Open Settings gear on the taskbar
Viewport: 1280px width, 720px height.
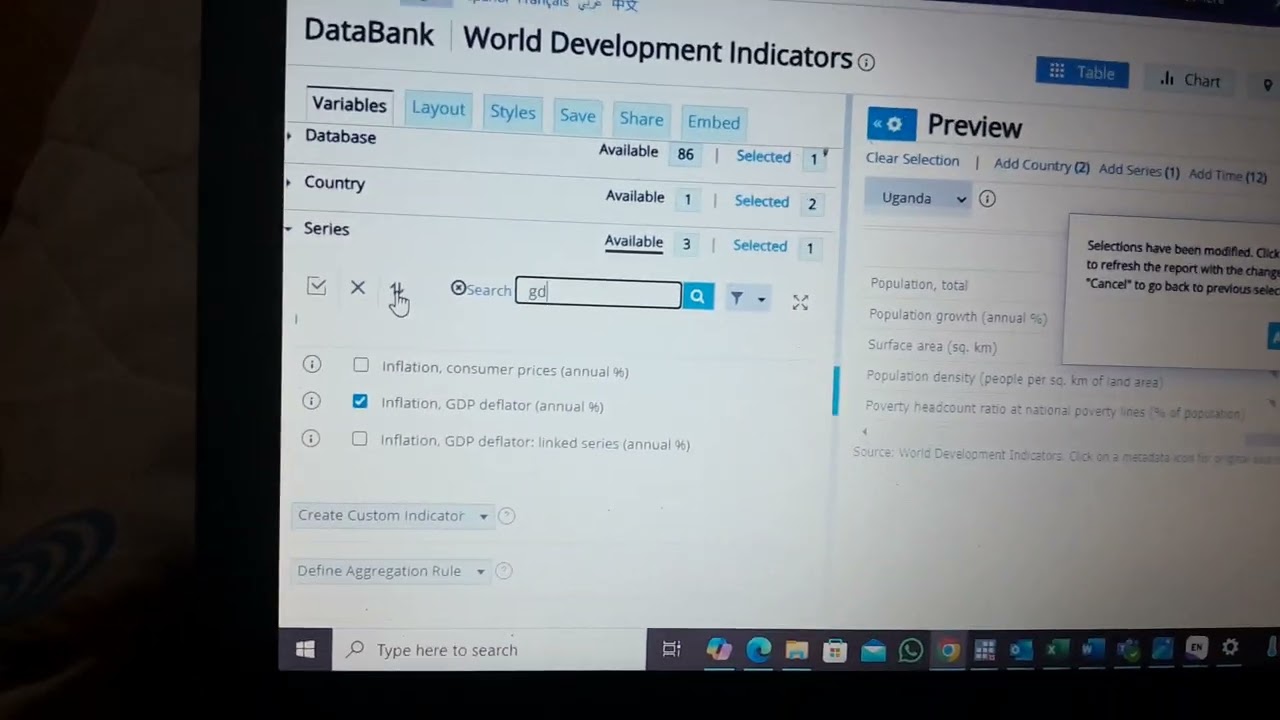pyautogui.click(x=1230, y=648)
